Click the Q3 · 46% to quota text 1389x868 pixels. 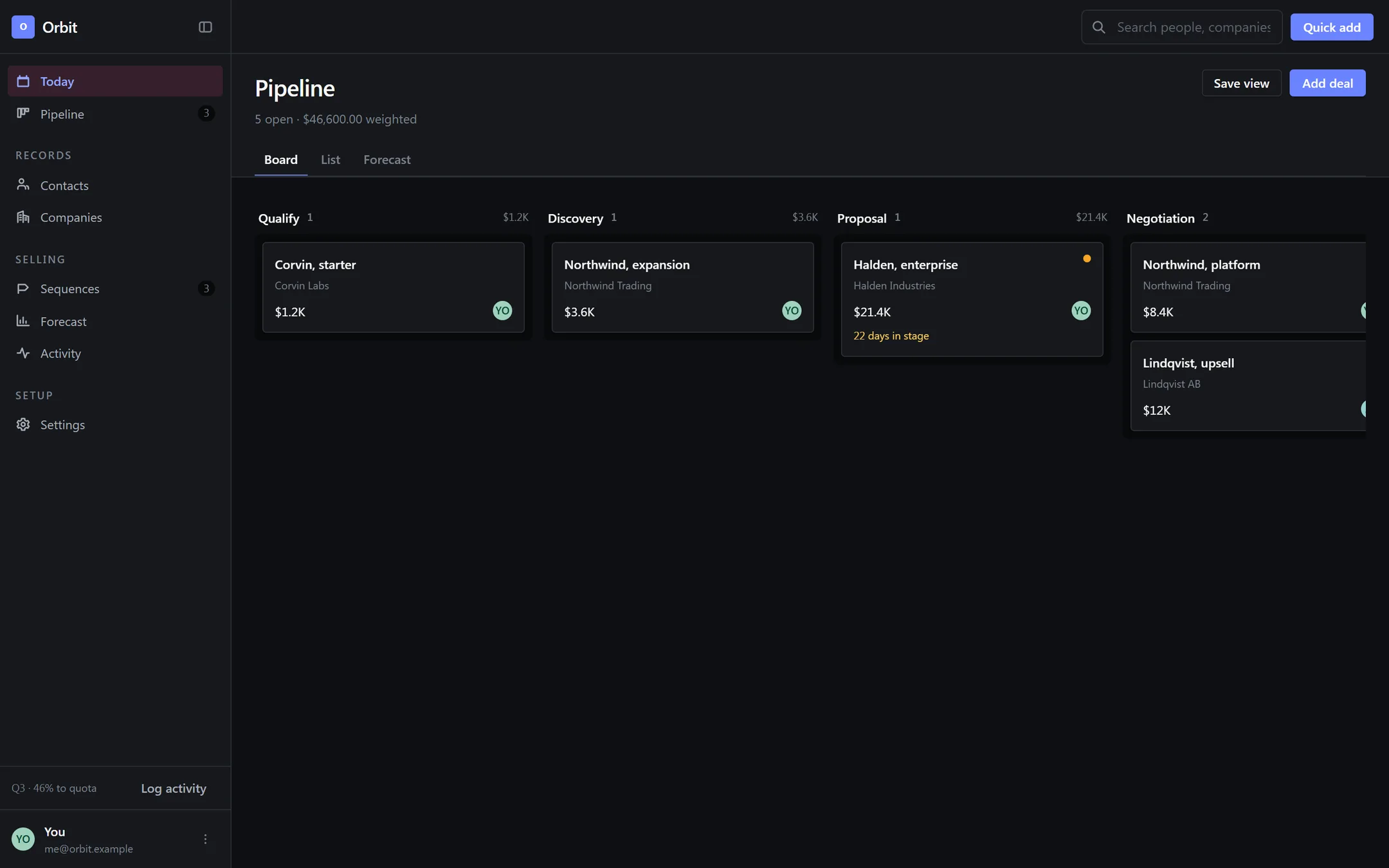click(54, 788)
